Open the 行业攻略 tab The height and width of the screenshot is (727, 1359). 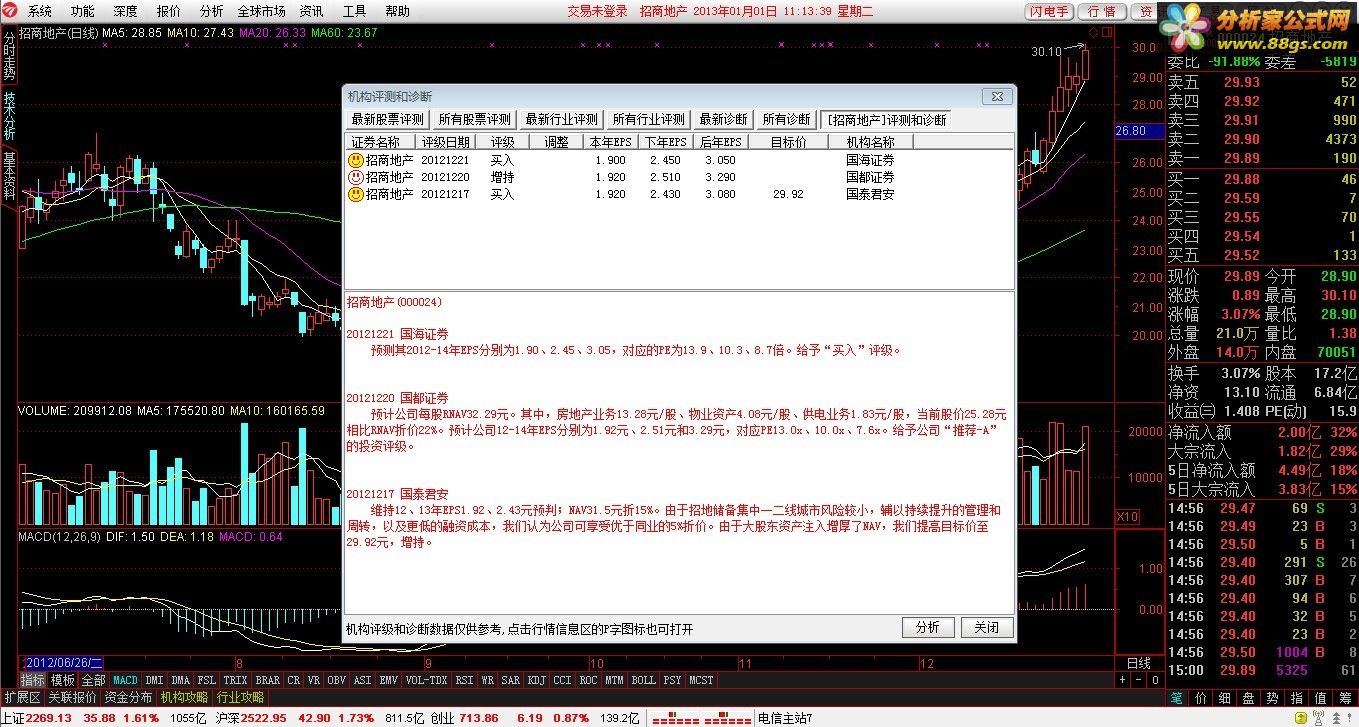pyautogui.click(x=240, y=697)
